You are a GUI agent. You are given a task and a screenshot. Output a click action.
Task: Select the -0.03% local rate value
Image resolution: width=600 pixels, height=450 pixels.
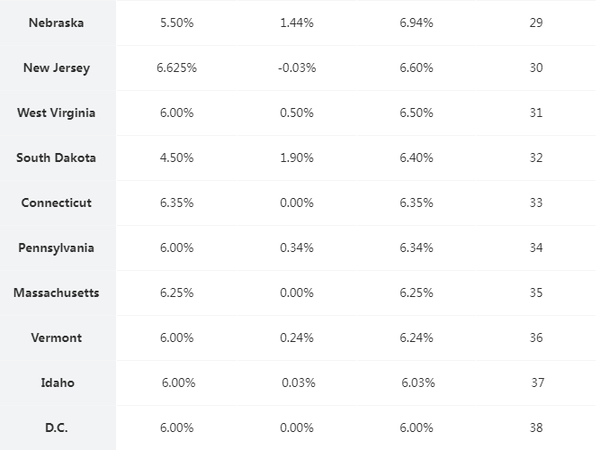tap(297, 67)
